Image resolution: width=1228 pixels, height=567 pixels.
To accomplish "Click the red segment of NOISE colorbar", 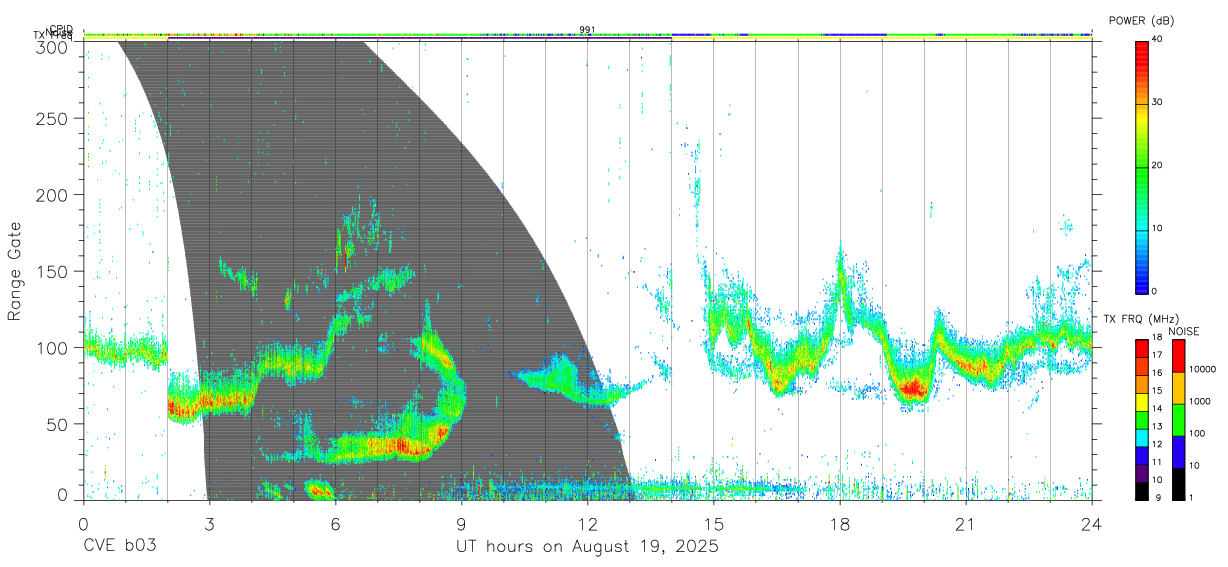I will (x=1178, y=356).
